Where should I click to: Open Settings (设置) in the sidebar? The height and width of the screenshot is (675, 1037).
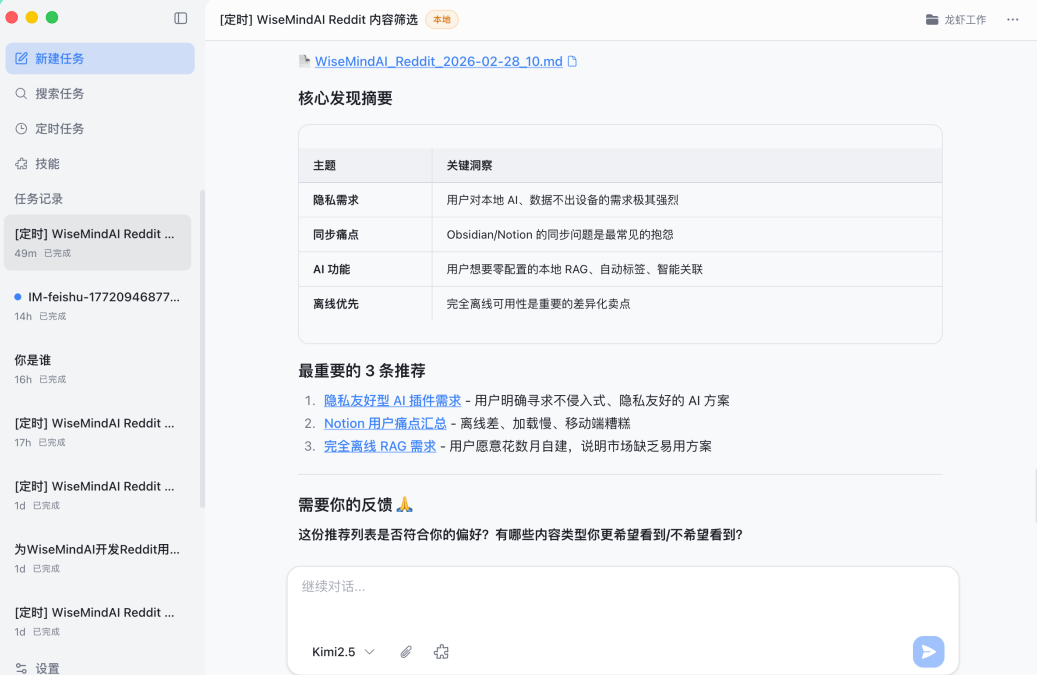[x=47, y=668]
